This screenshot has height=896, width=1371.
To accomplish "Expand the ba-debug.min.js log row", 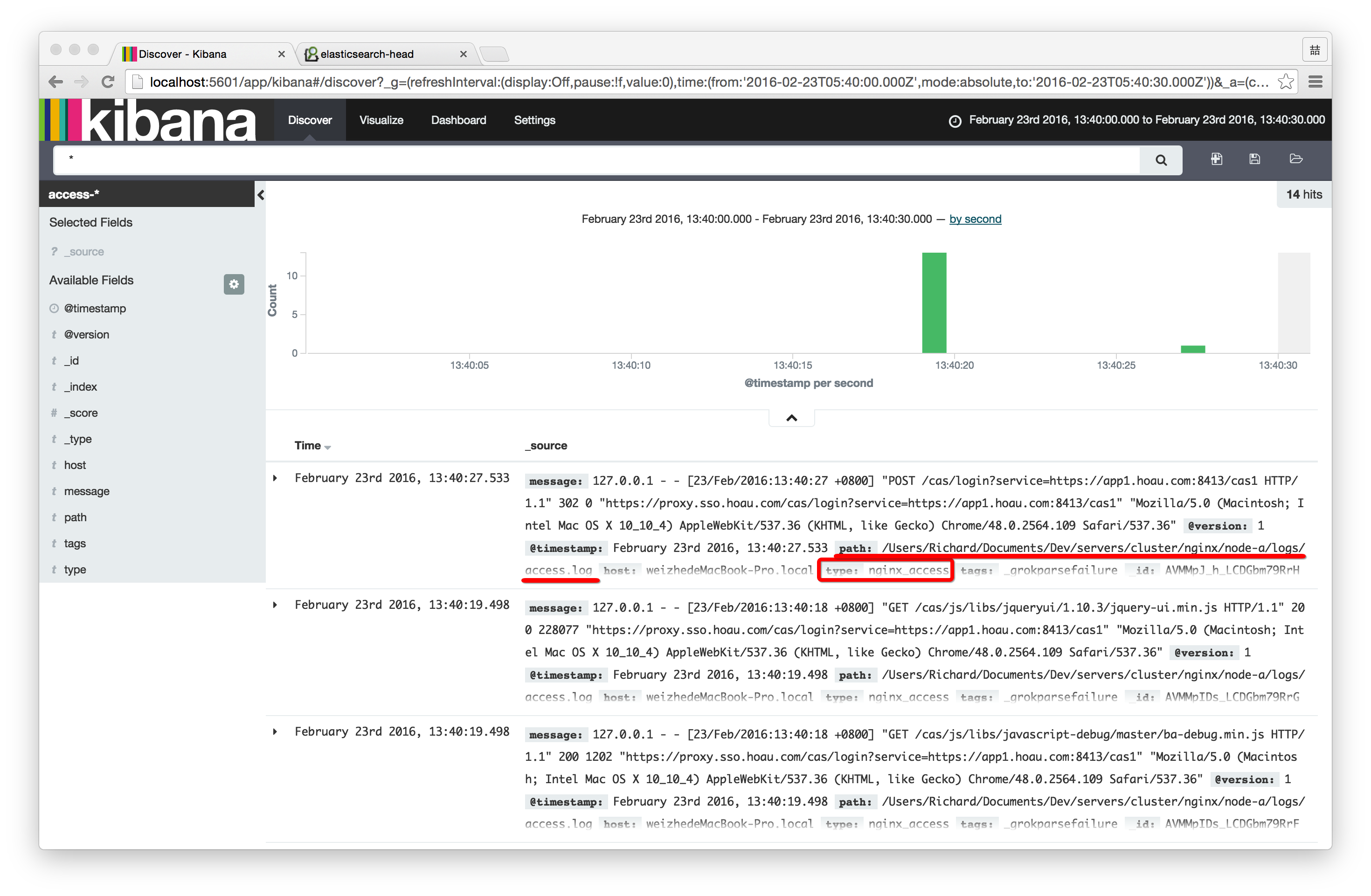I will [275, 731].
